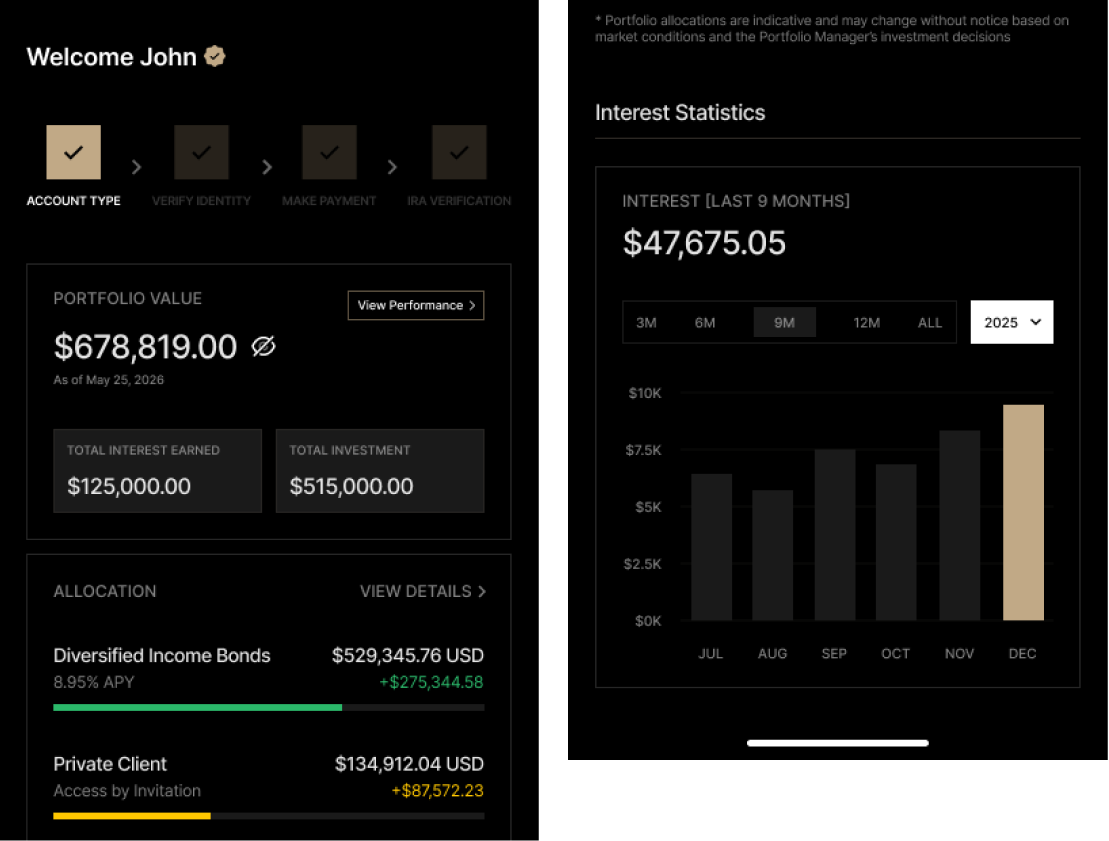Open allocation View Details
The image size is (1109, 841).
pos(422,591)
